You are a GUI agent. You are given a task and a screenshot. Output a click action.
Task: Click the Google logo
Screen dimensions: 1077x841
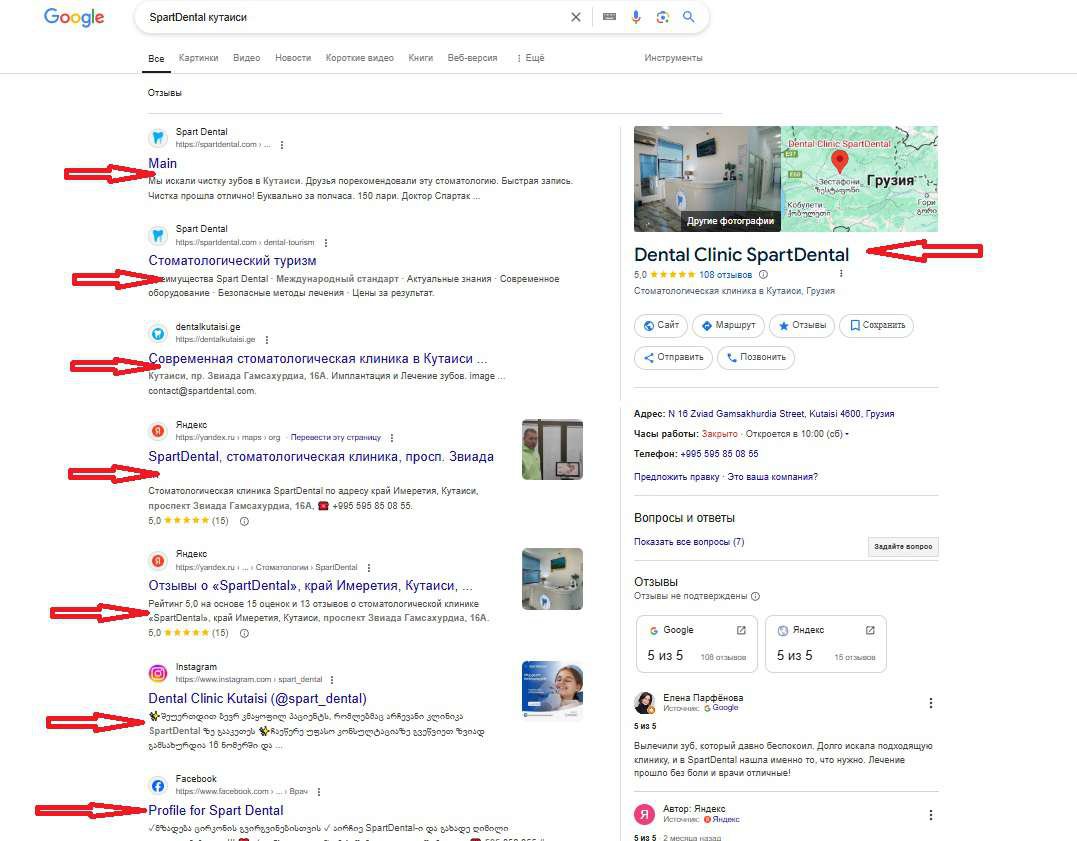73,17
